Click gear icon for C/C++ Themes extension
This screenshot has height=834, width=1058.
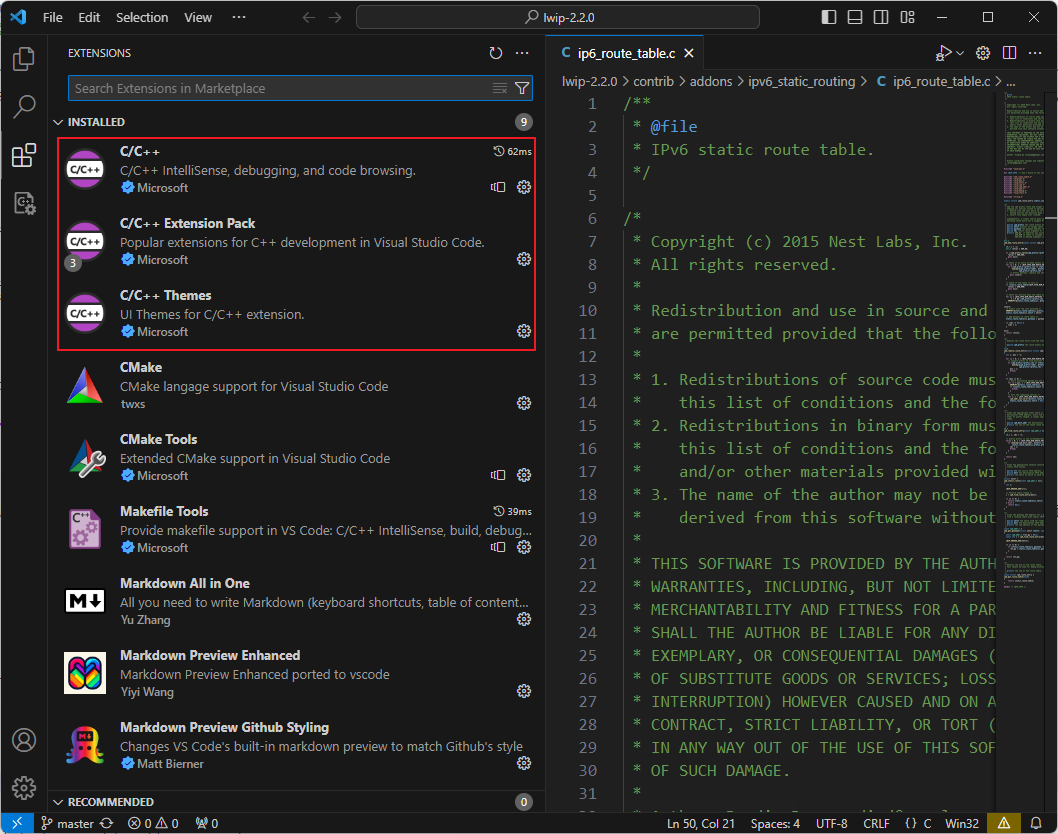tap(523, 331)
